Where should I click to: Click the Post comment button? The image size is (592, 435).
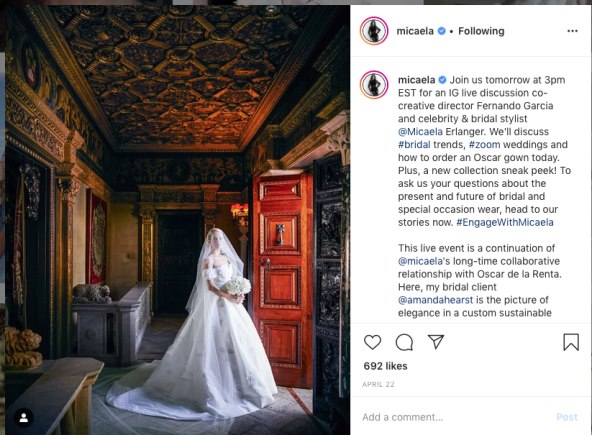[567, 417]
